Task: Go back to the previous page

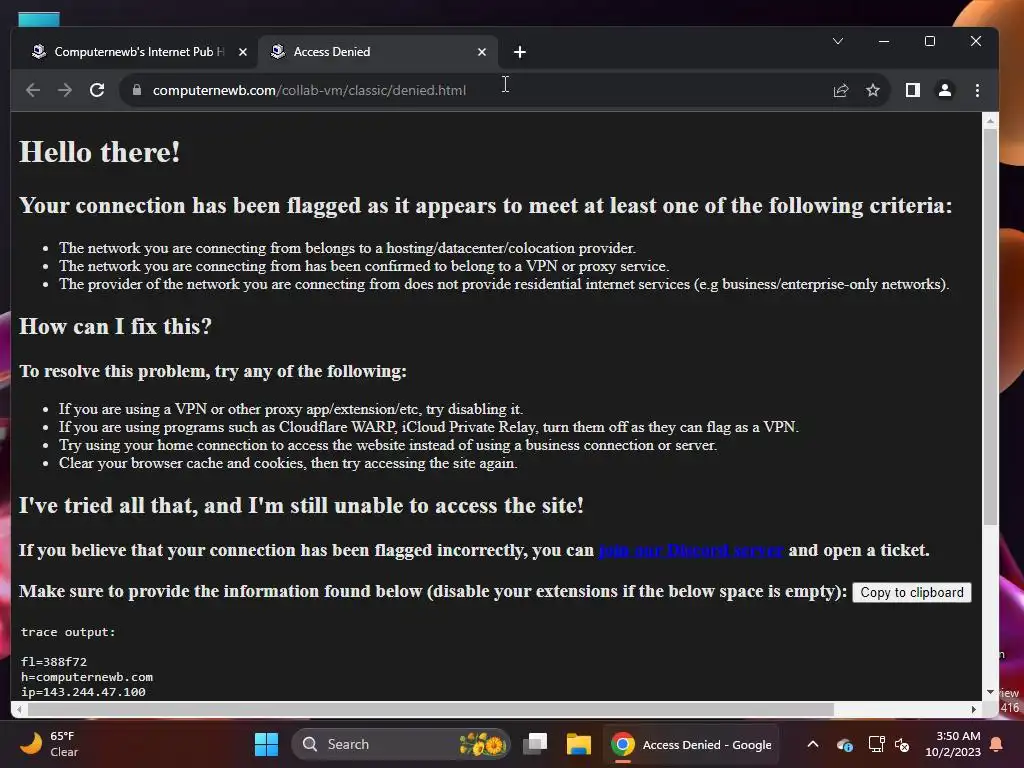Action: (33, 90)
